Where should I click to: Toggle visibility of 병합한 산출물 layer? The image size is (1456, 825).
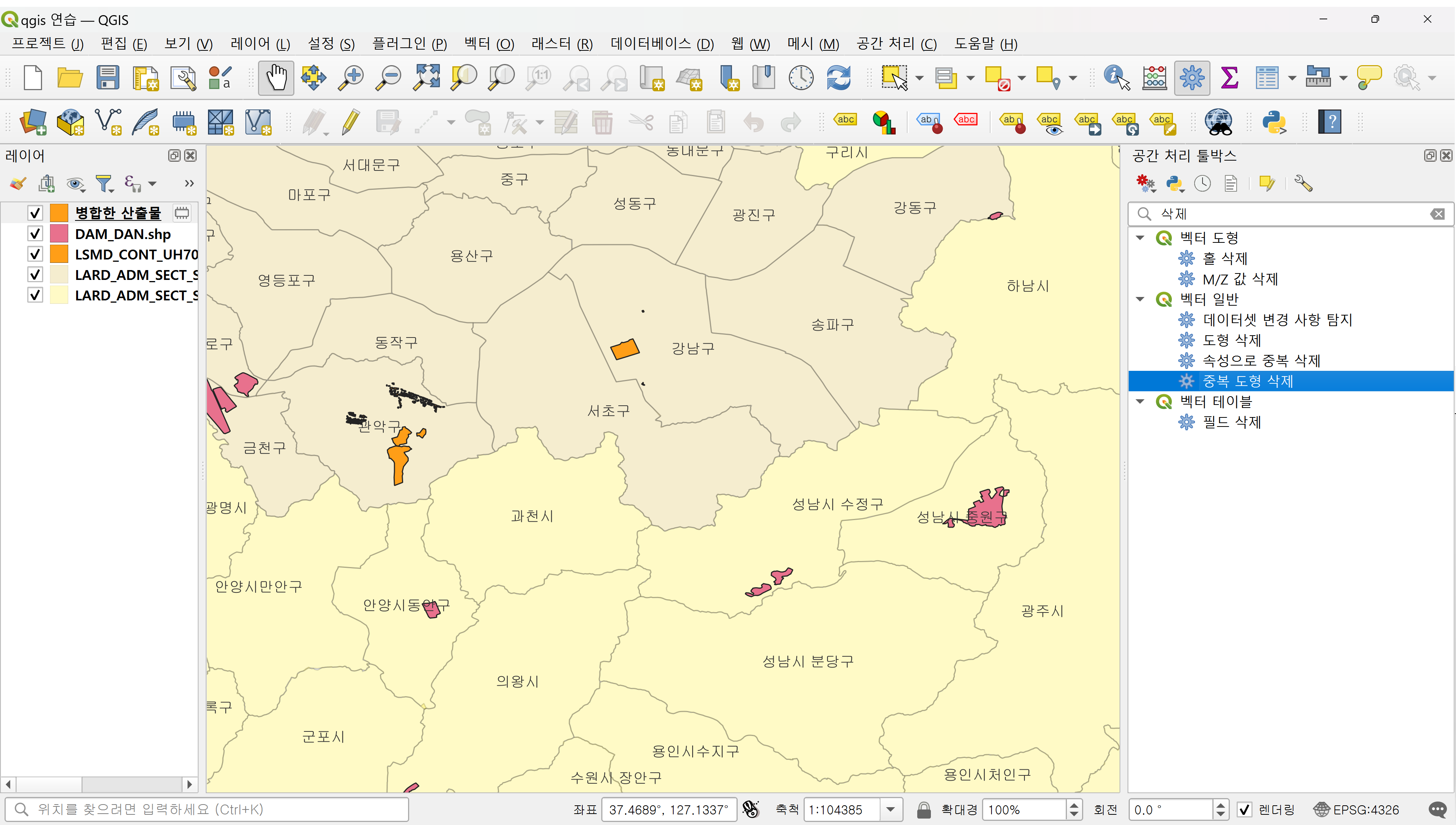[35, 213]
